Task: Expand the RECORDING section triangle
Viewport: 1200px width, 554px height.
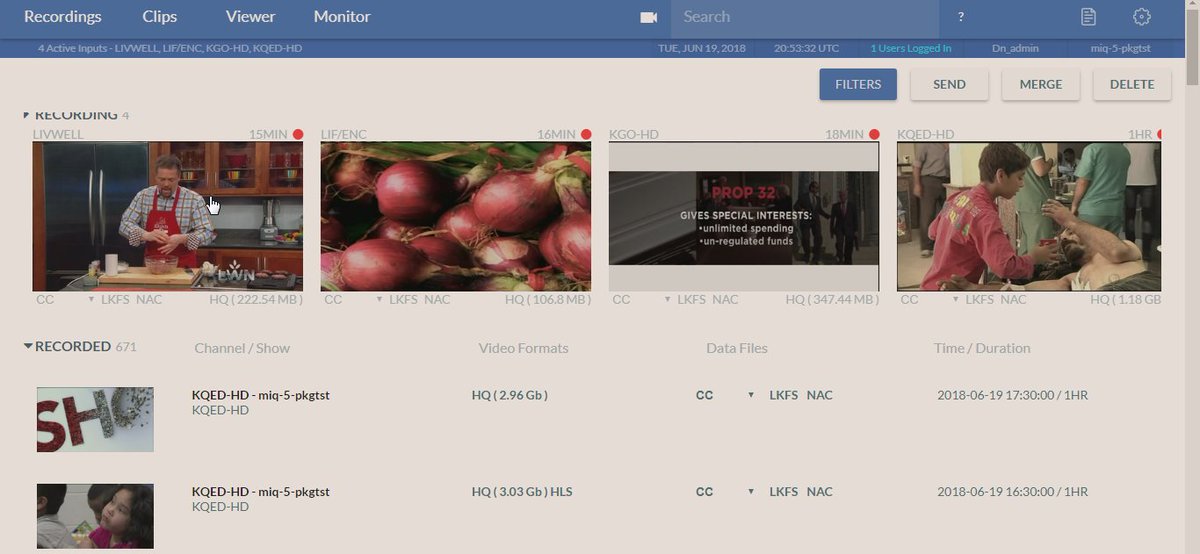Action: (x=27, y=115)
